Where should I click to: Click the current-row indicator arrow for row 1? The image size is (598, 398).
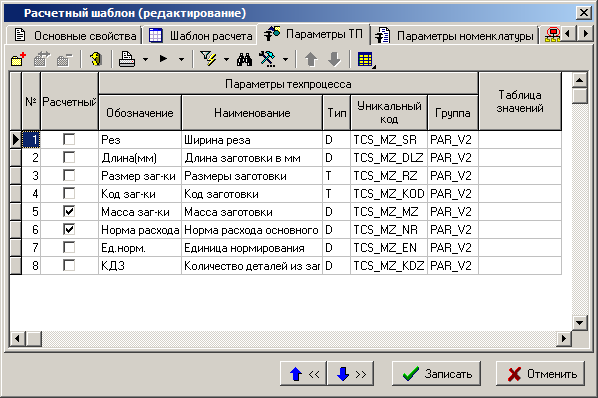tap(15, 140)
